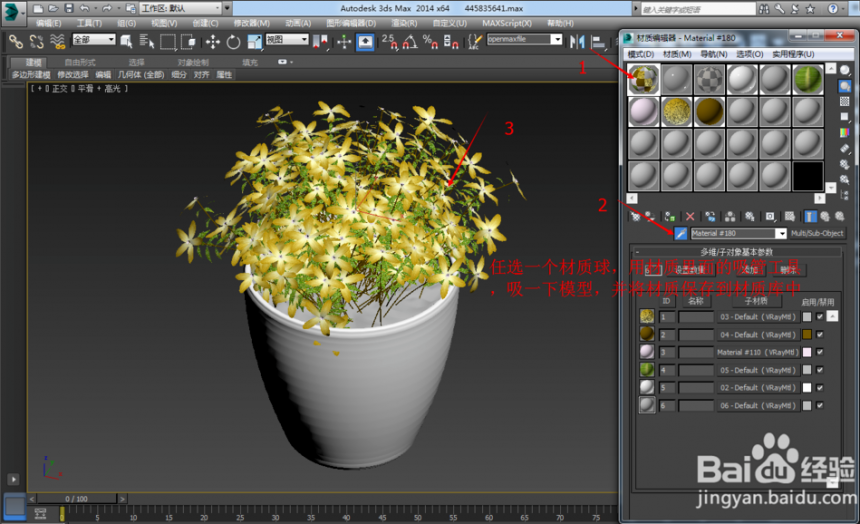Image resolution: width=860 pixels, height=524 pixels.
Task: Click the Unlink Selection broken-chain icon
Action: pyautogui.click(x=36, y=42)
